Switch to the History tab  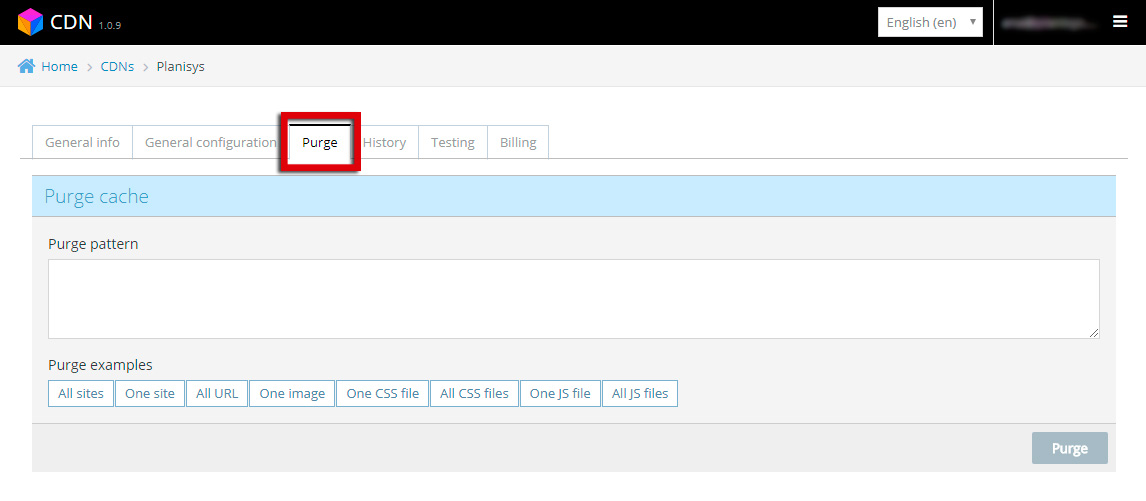coord(384,143)
